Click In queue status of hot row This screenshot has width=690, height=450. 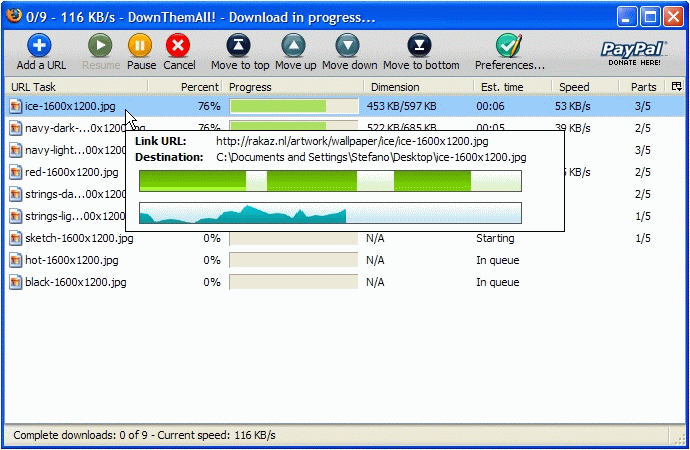[498, 260]
